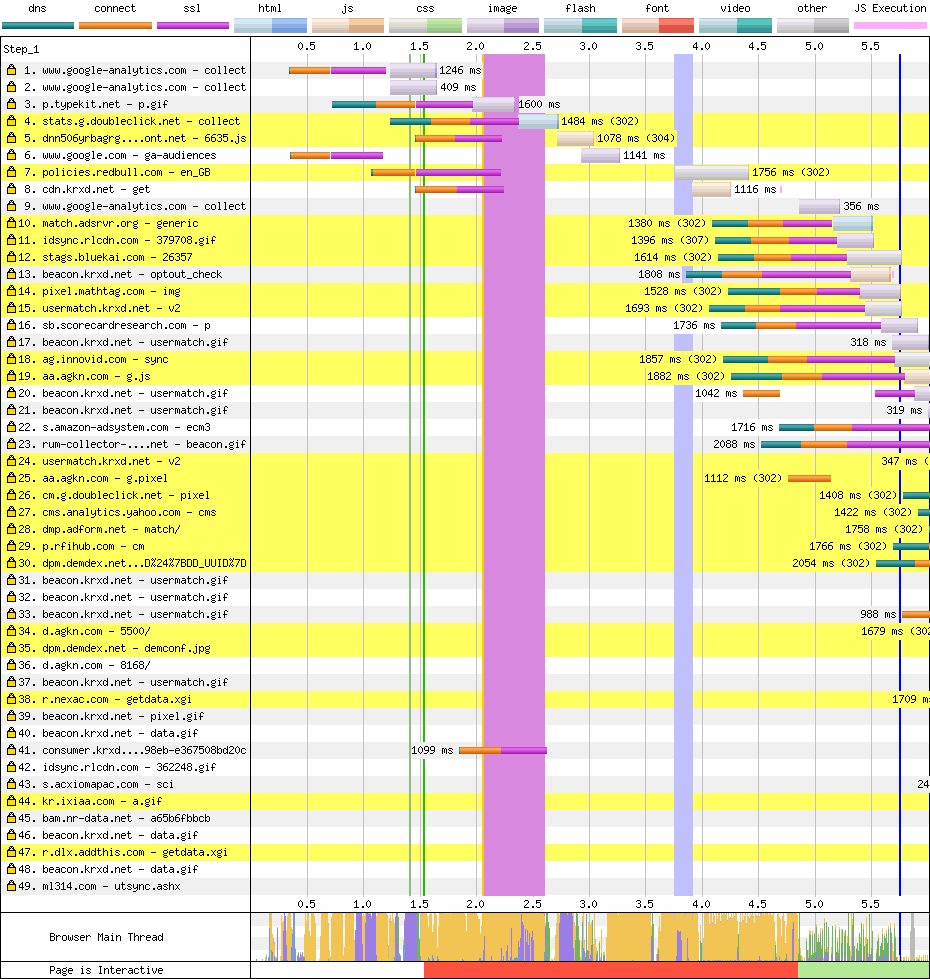Click the lock icon for match.adsrvr.org generic
Viewport: 930px width, 979px height.
tap(11, 223)
